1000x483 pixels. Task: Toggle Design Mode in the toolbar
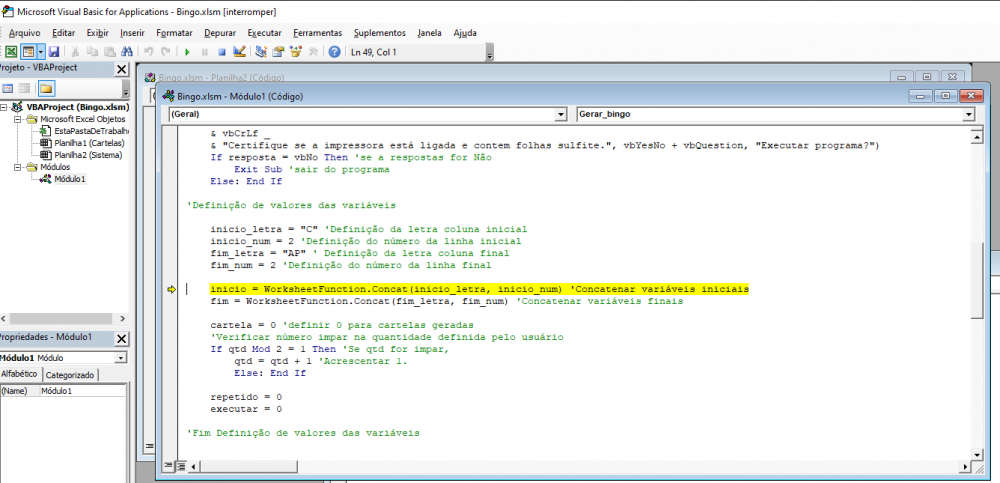click(239, 51)
